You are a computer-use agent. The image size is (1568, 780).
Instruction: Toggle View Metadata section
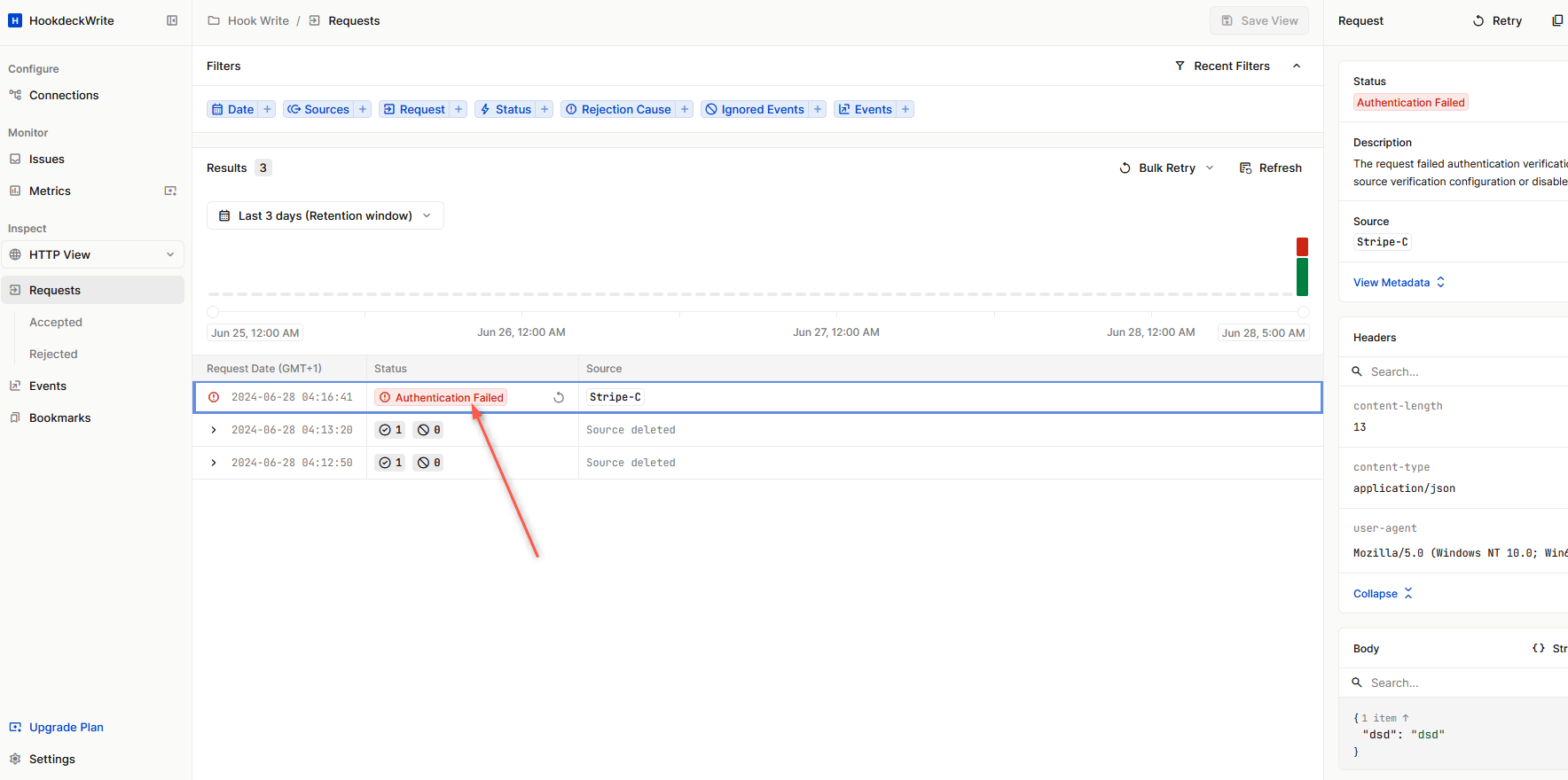(x=1399, y=283)
